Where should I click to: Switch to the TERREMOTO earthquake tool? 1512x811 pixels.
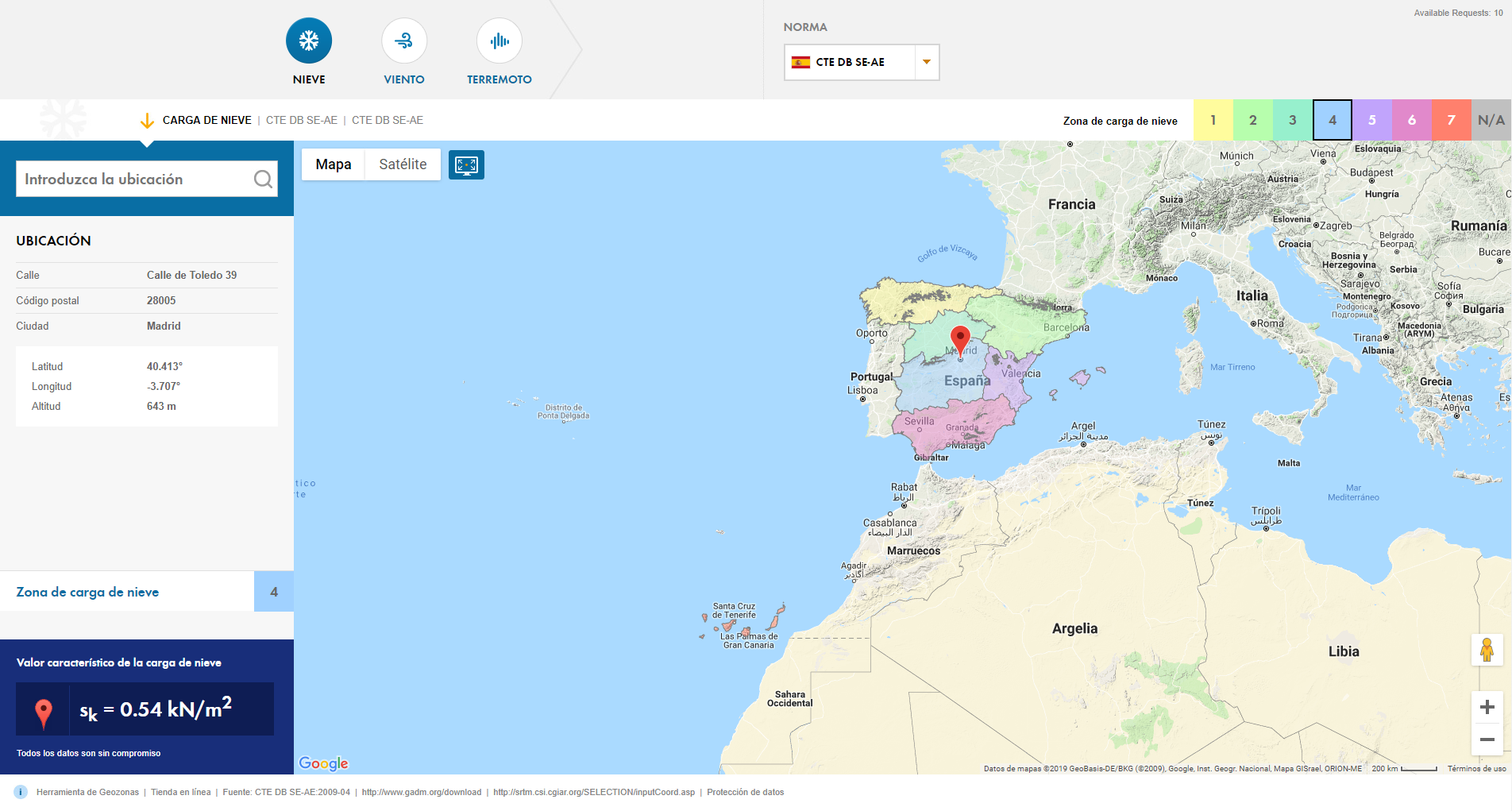499,40
